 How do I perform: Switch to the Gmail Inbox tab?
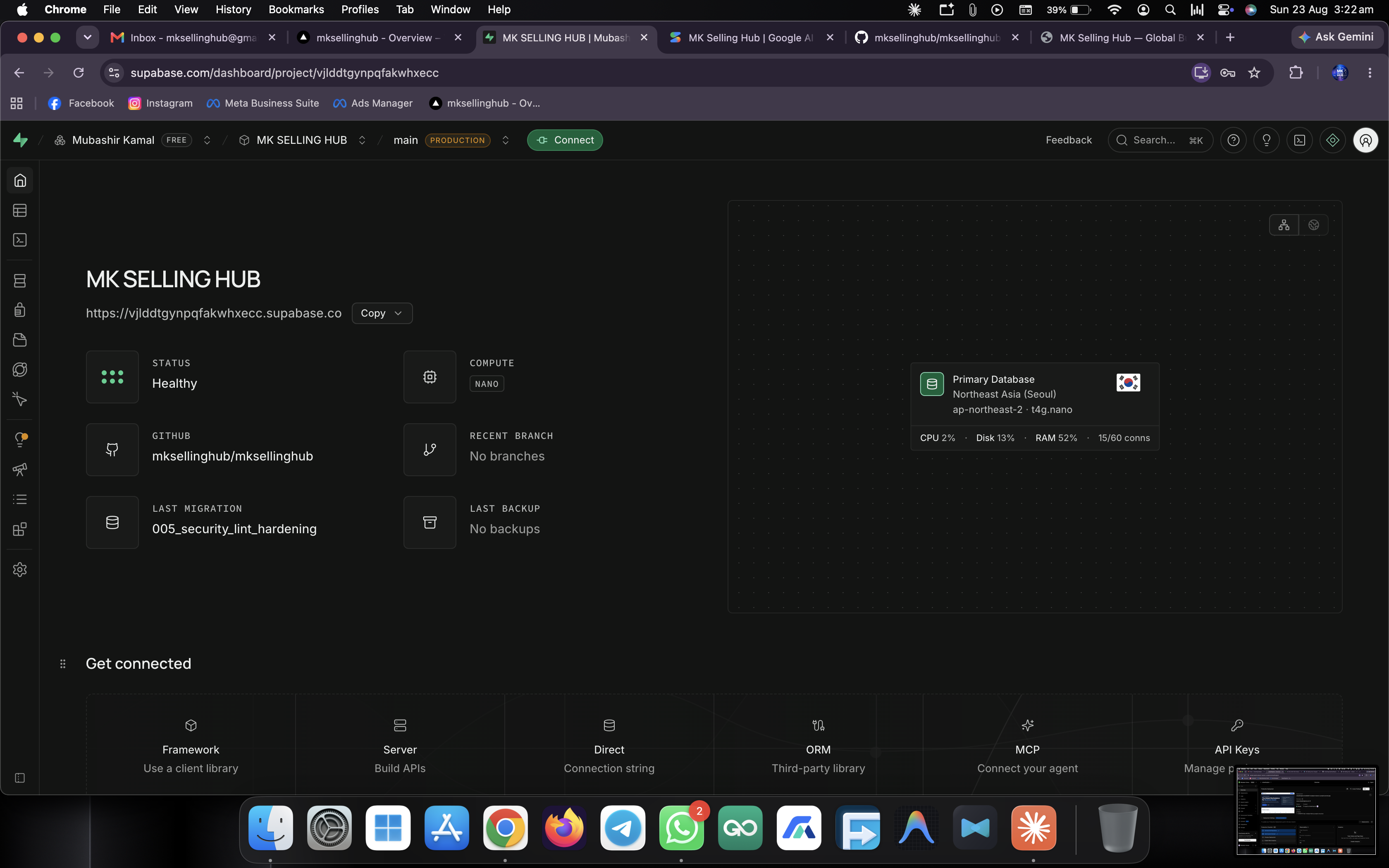[x=193, y=38]
